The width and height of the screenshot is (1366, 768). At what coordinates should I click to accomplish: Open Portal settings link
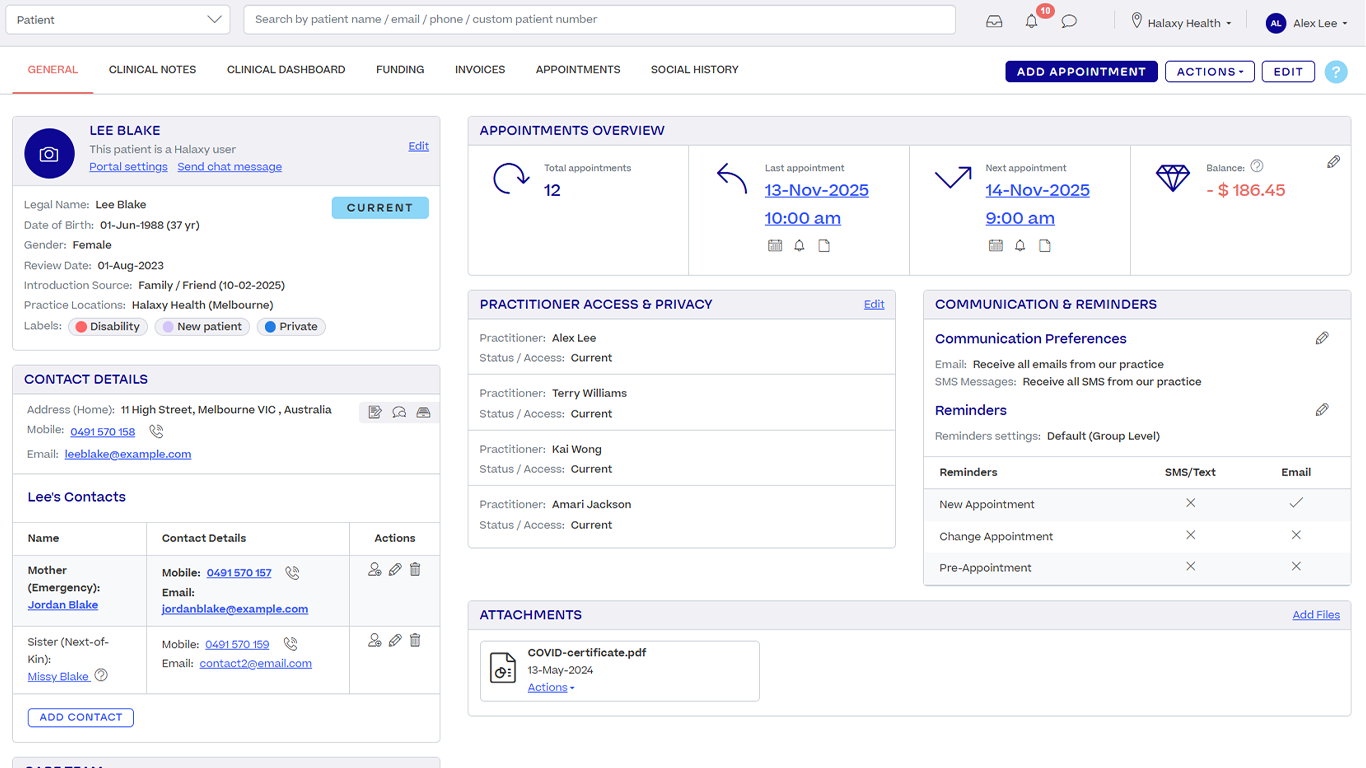(x=128, y=167)
